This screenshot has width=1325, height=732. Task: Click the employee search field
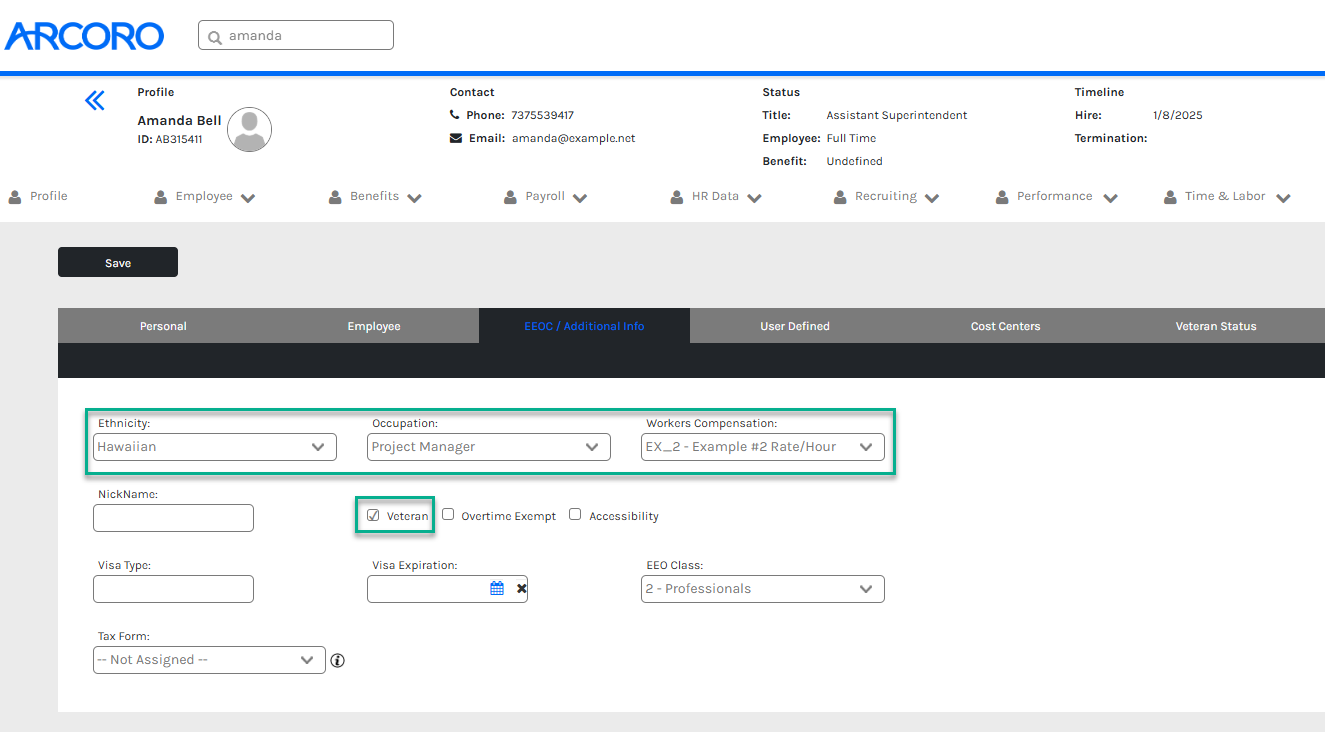coord(296,36)
